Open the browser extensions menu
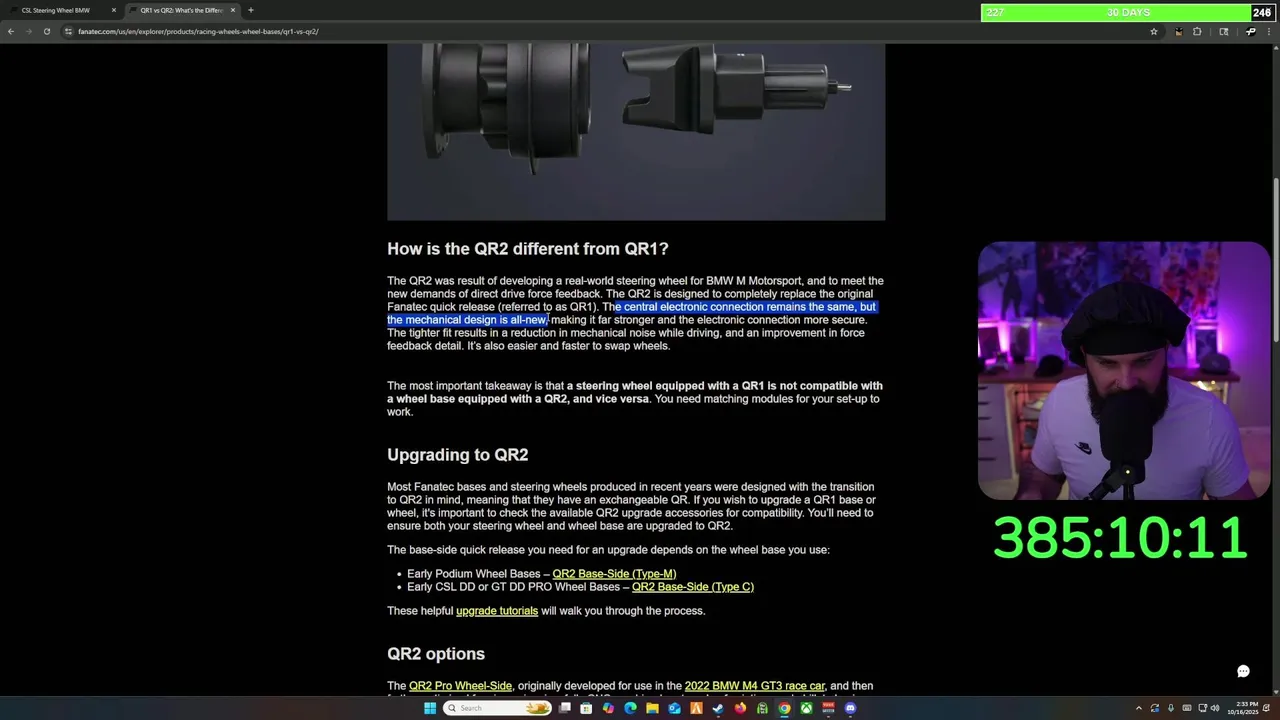Viewport: 1280px width, 720px height. point(1197,32)
